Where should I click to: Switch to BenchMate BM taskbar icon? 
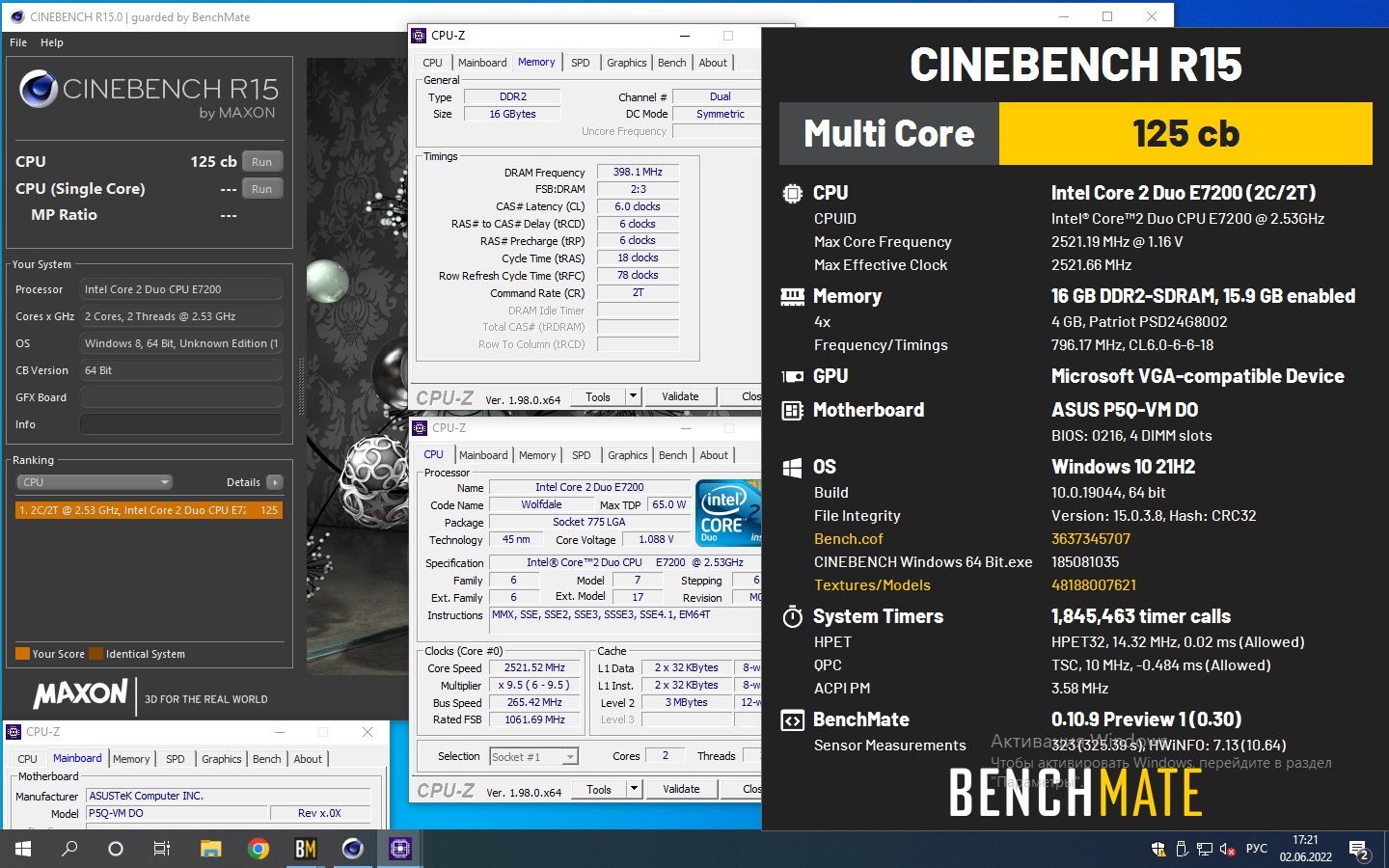click(306, 849)
